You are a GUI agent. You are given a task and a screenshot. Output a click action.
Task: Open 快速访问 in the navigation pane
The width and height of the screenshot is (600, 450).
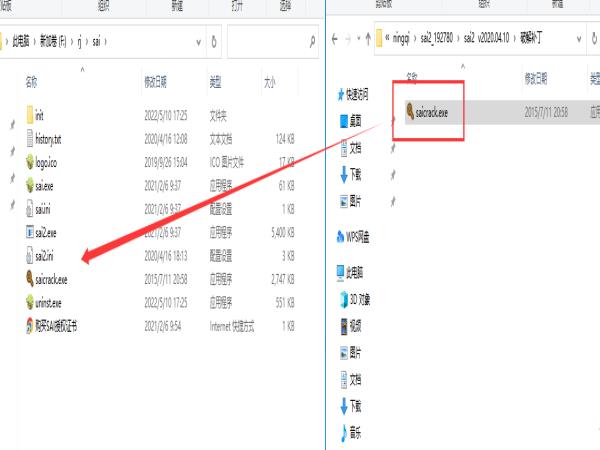(x=353, y=95)
